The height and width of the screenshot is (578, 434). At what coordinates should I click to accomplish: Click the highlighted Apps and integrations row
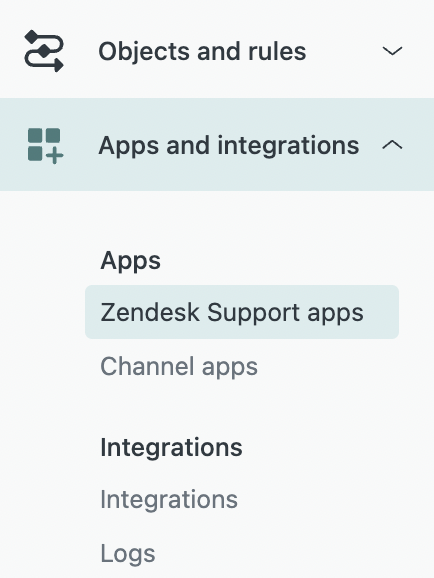pos(217,144)
